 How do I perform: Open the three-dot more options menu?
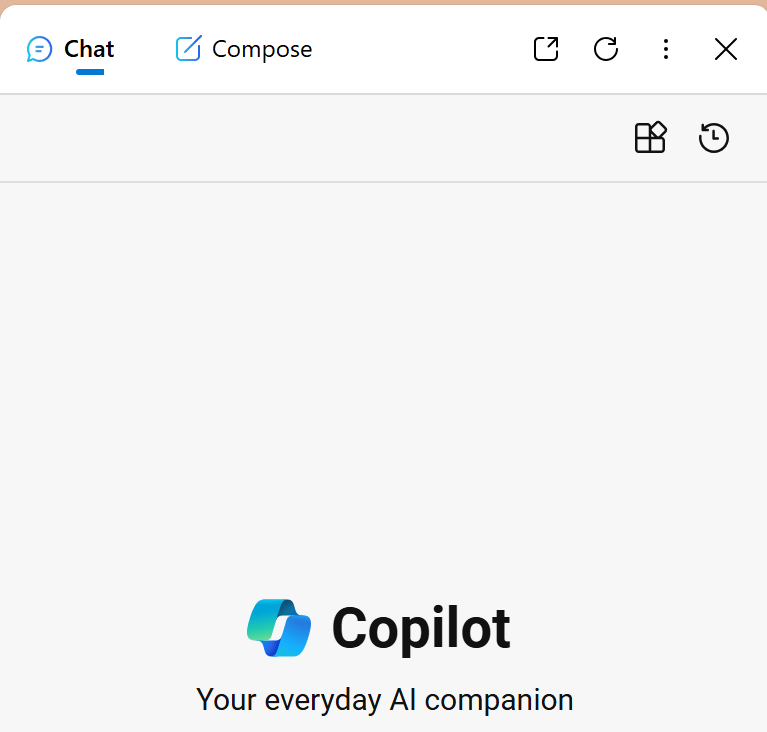pos(665,49)
